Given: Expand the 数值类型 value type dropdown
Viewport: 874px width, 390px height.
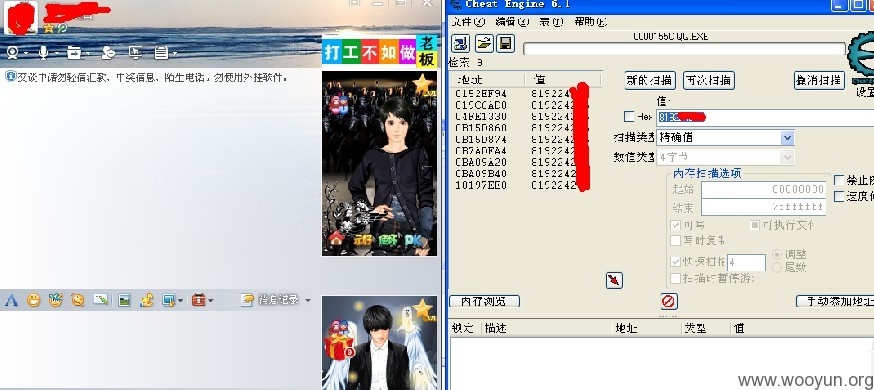Looking at the screenshot, I should coord(787,157).
